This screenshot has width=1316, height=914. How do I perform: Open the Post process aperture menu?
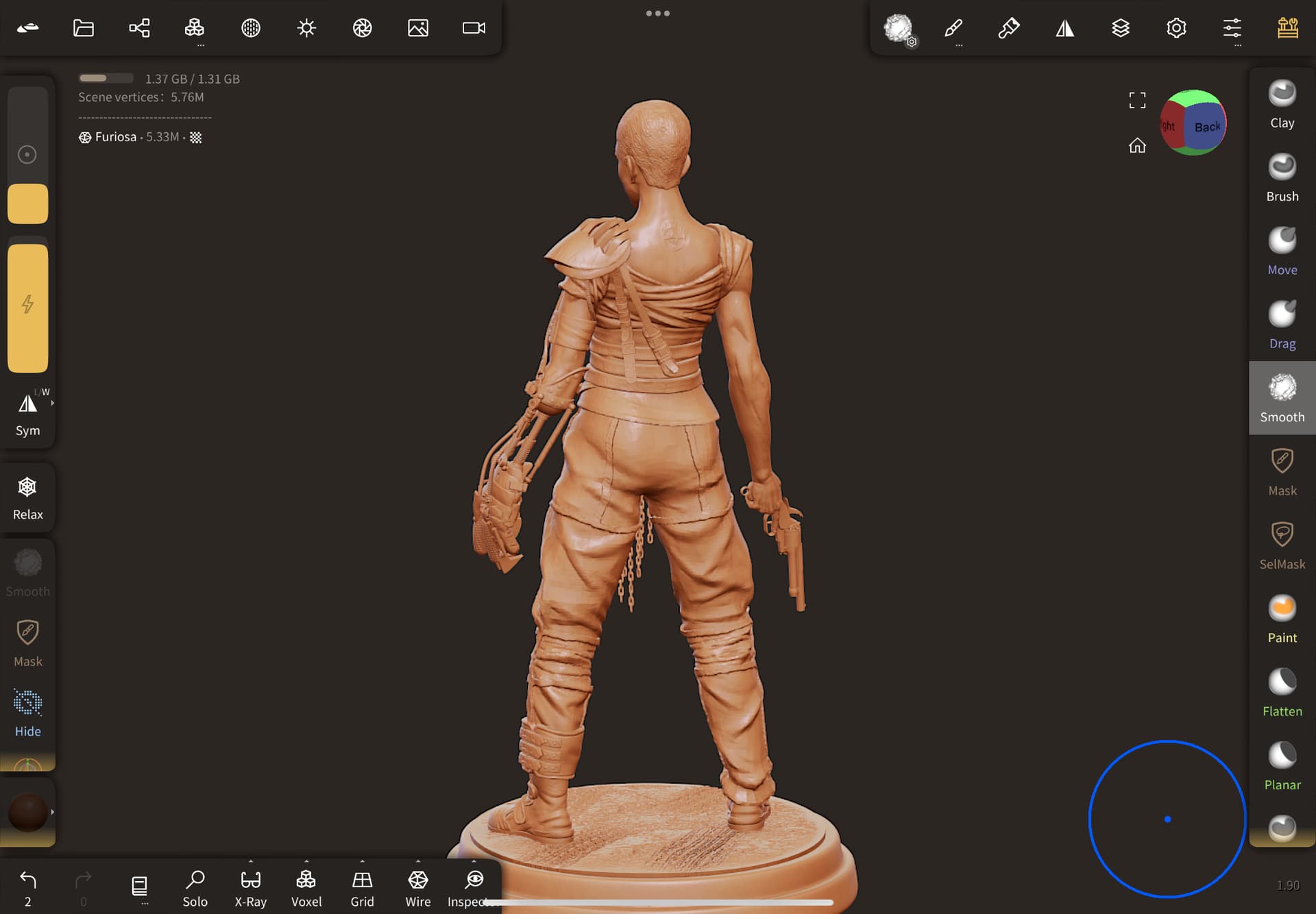[x=363, y=28]
